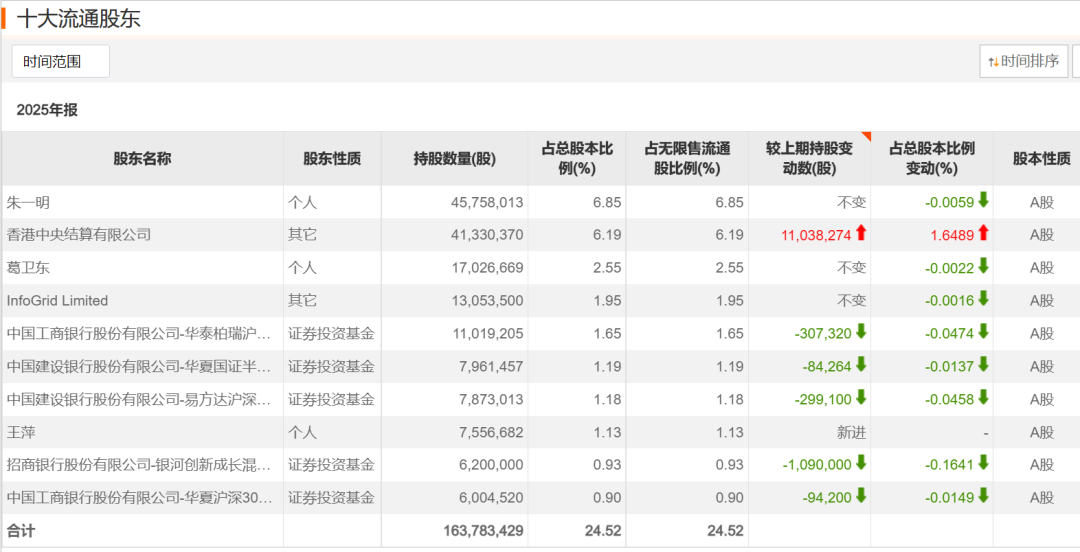The height and width of the screenshot is (552, 1080).
Task: Click red up arrow beside 1.6489
Action: [983, 234]
